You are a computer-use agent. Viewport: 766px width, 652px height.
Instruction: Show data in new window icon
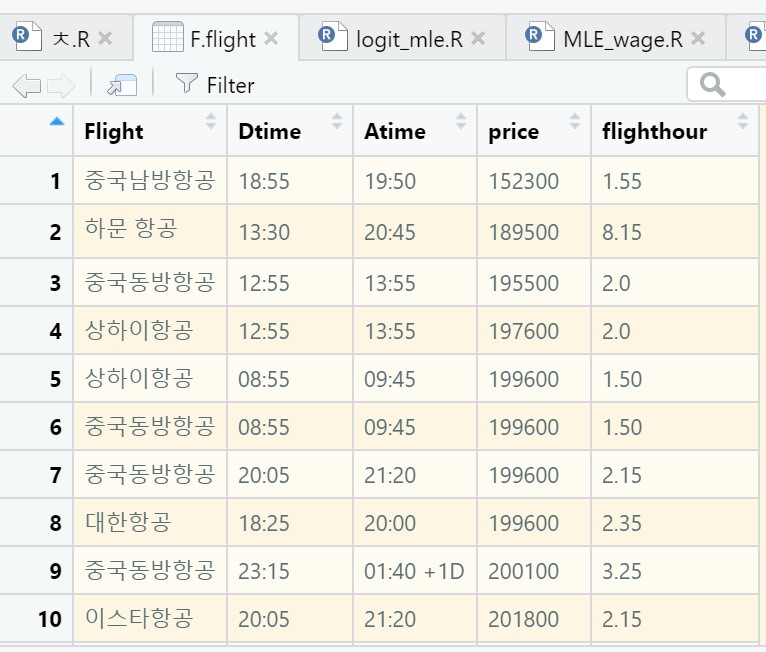[x=122, y=85]
